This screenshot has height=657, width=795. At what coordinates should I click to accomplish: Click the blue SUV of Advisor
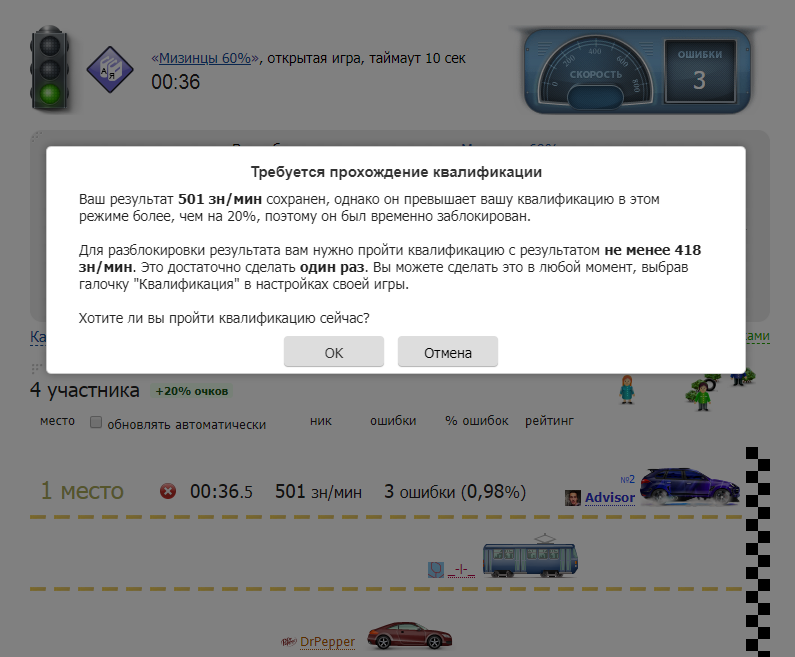click(690, 487)
